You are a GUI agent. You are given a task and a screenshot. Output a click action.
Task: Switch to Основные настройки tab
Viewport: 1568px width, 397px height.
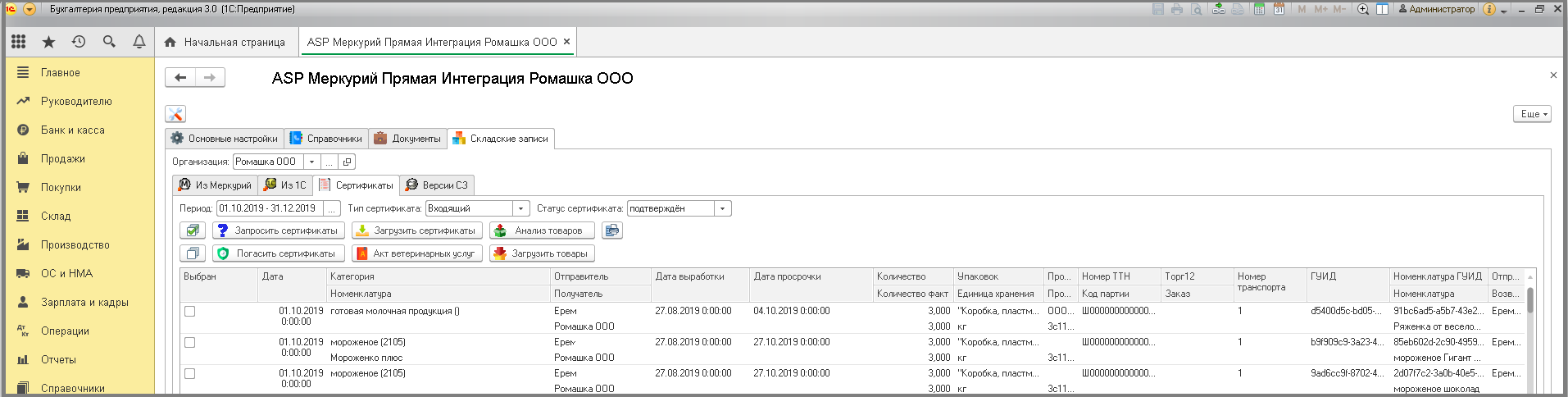(225, 139)
